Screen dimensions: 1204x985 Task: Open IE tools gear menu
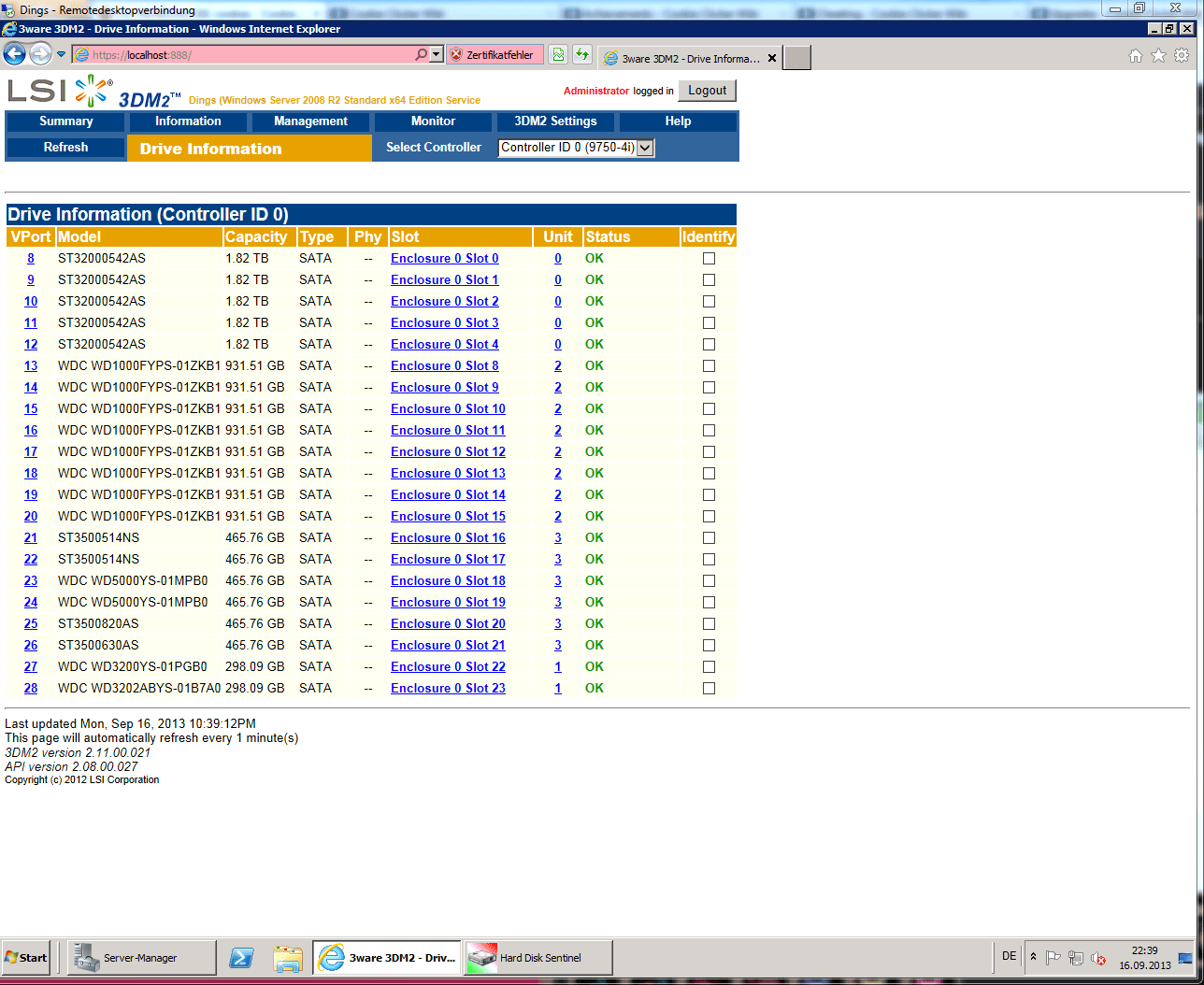coord(1182,56)
